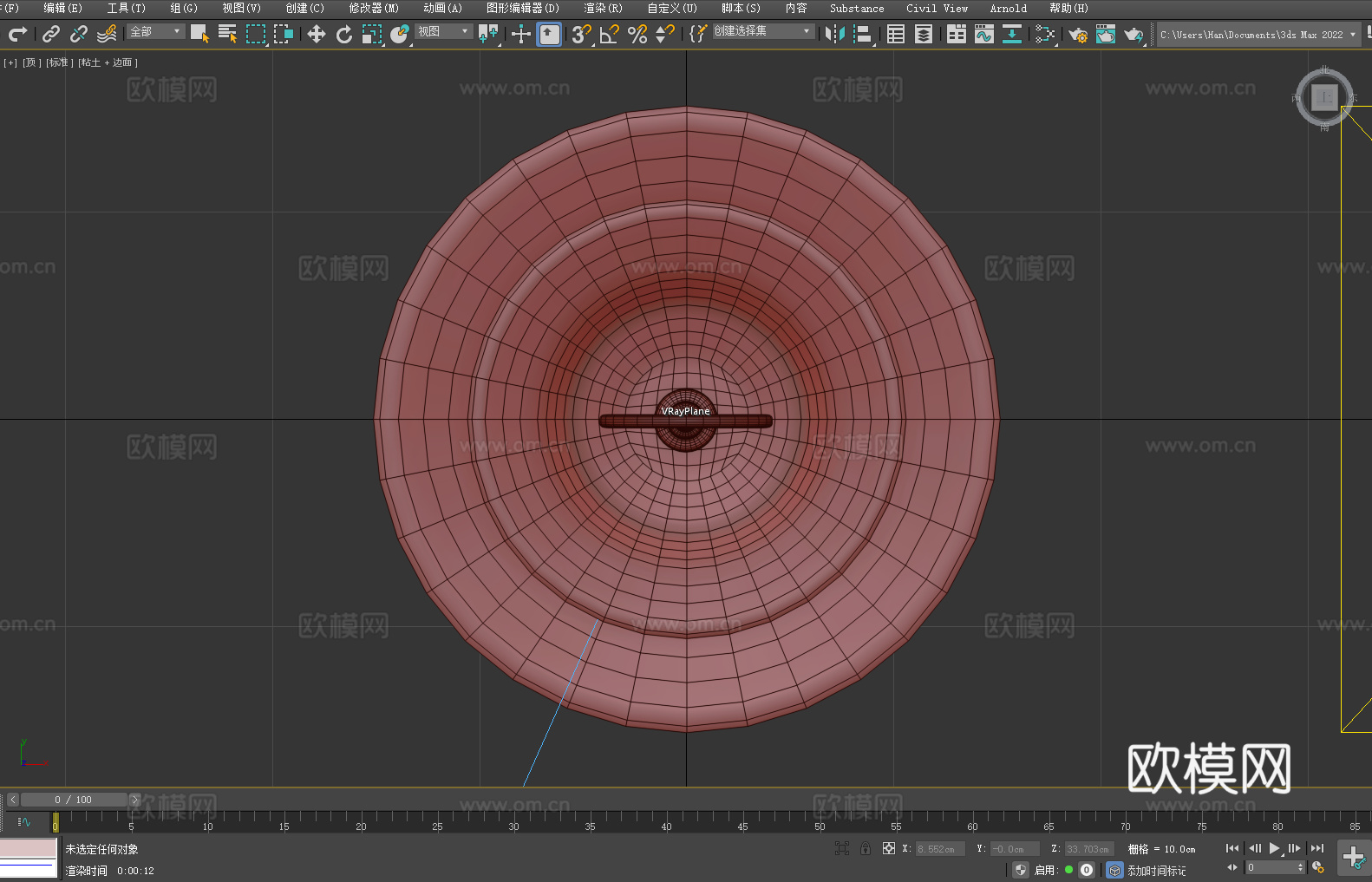Click Use Pivot Point Center icon
The image size is (1372, 882).
[488, 34]
